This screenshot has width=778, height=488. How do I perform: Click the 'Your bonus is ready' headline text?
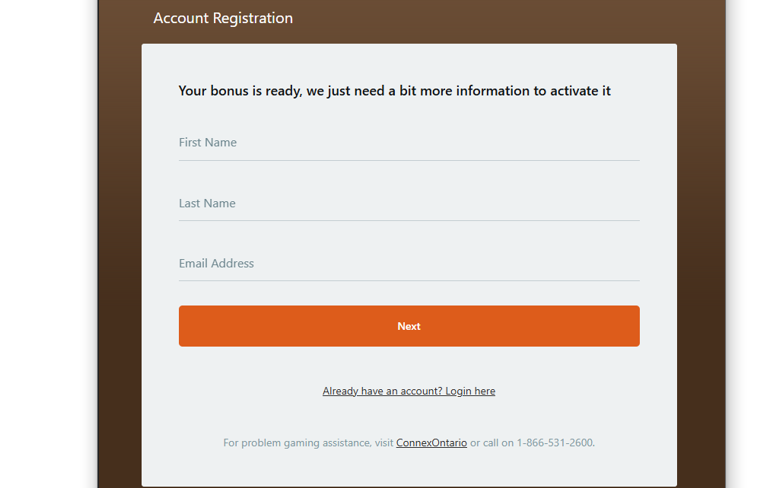point(394,91)
